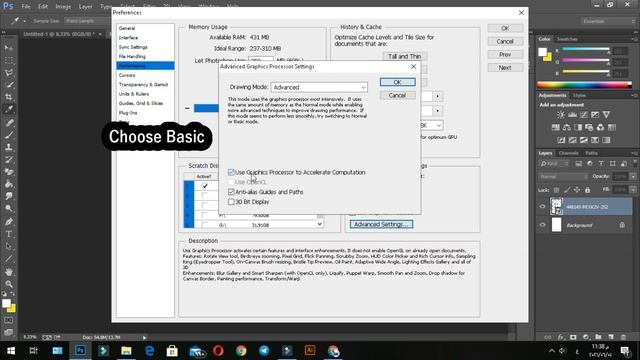Switch to the Channels tab

[x=569, y=153]
